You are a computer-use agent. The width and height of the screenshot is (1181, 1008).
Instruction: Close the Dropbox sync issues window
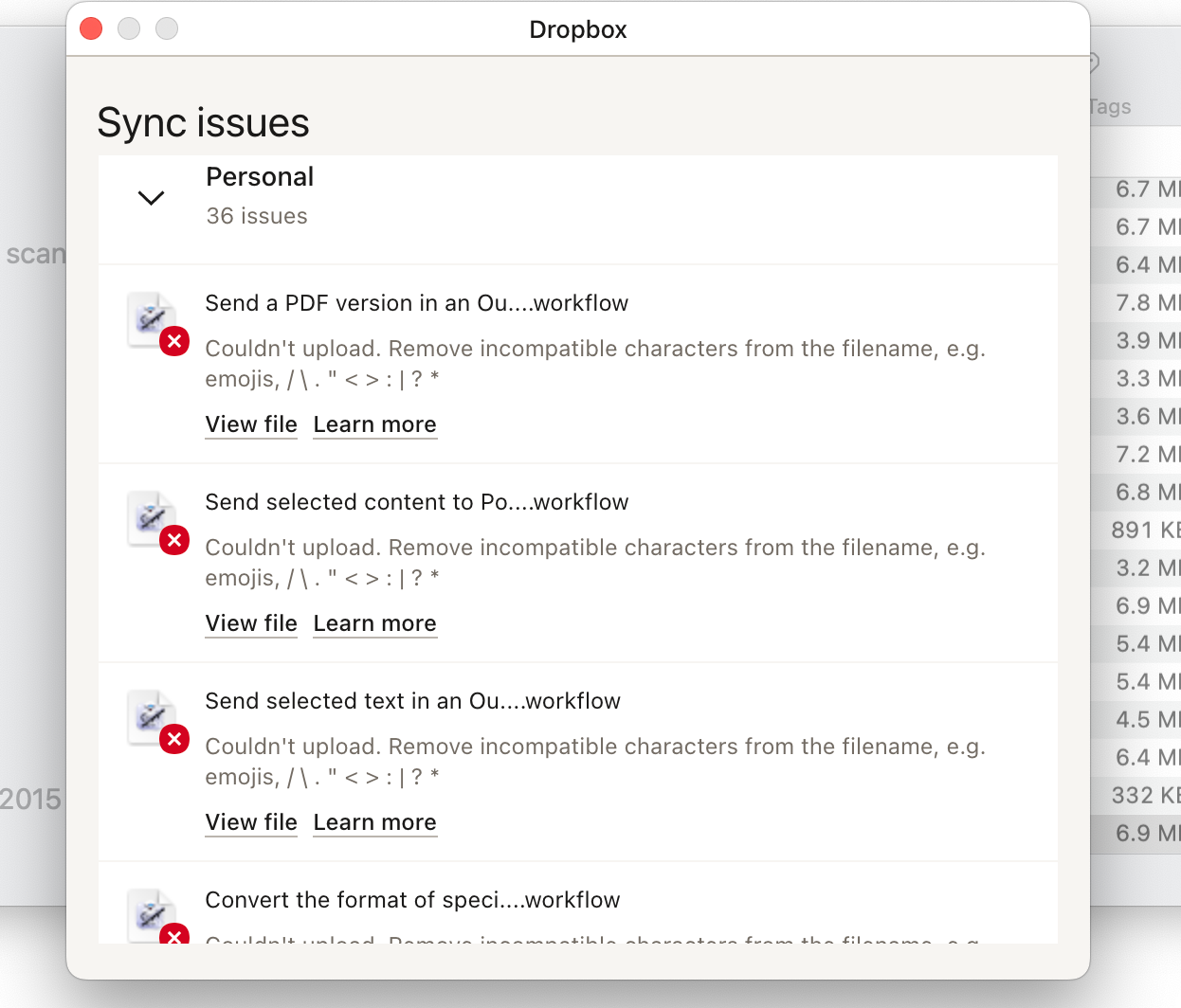(x=90, y=28)
